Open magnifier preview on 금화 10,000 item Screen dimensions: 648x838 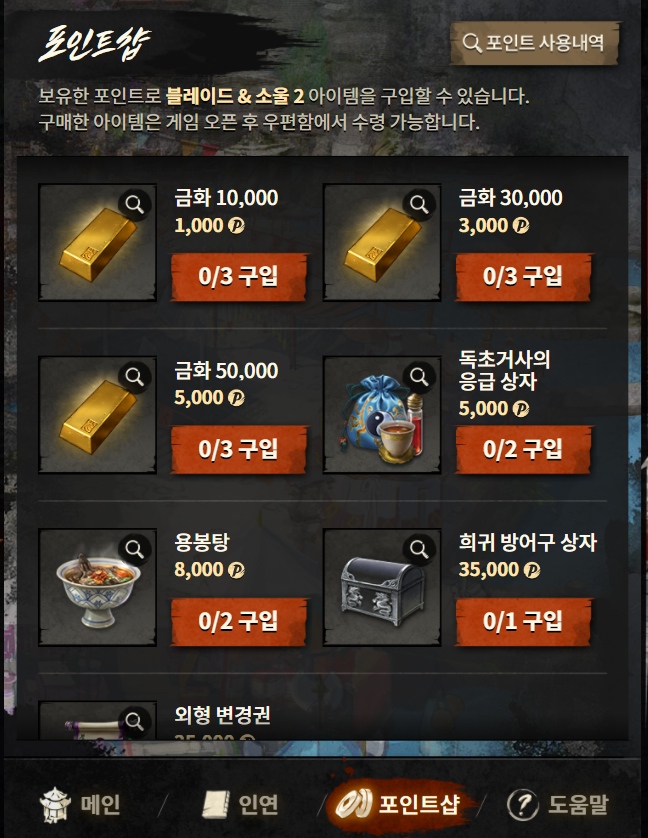tap(135, 204)
